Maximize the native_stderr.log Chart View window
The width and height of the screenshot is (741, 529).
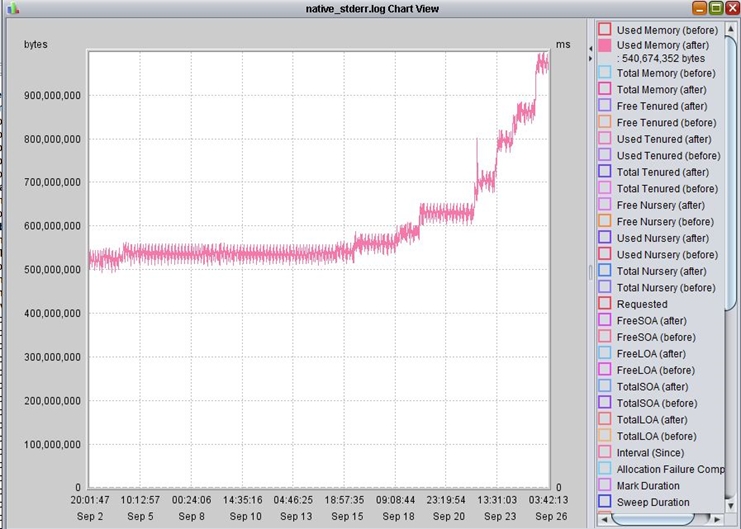[x=716, y=8]
